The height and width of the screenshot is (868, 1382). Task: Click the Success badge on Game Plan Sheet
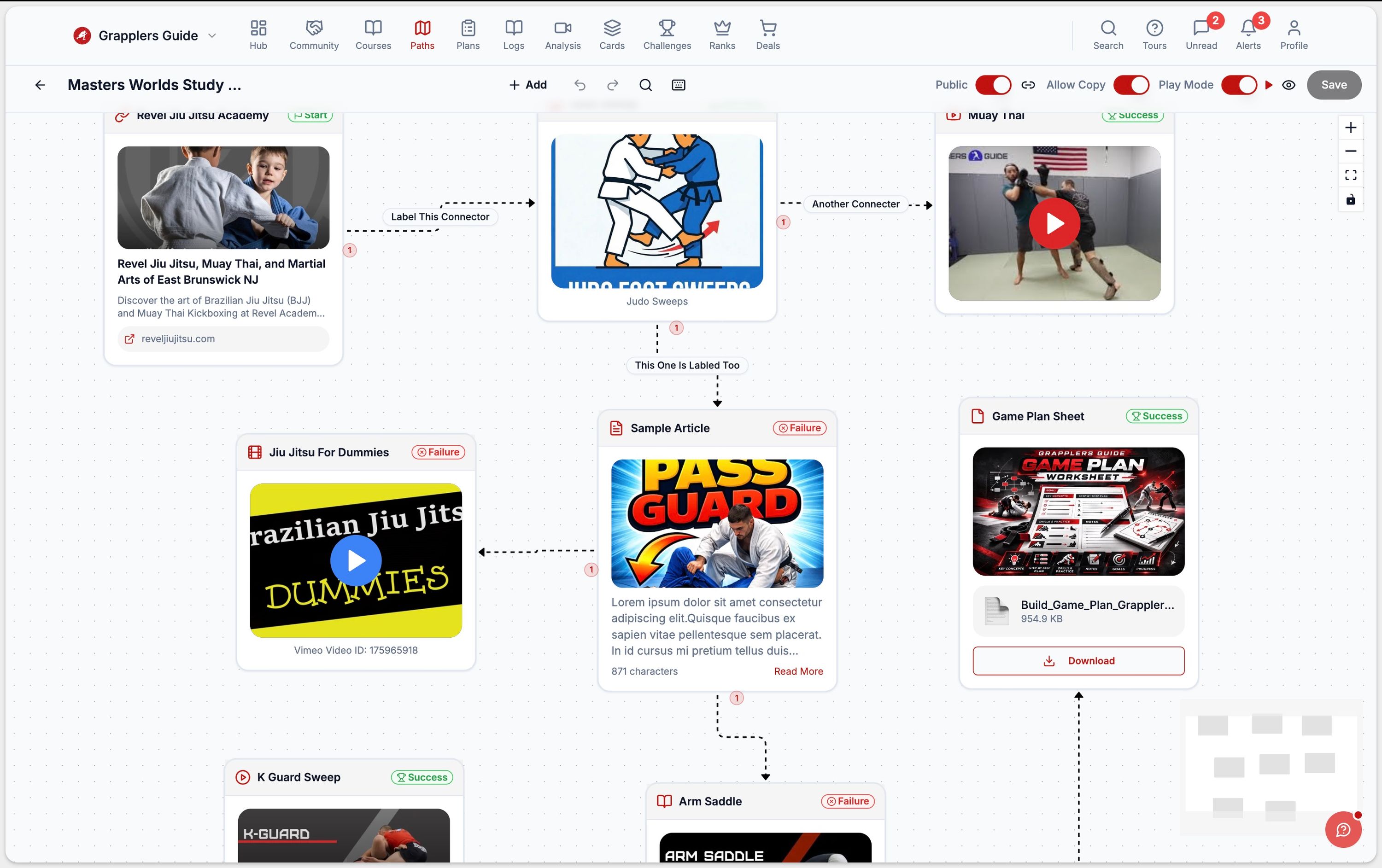(x=1157, y=416)
